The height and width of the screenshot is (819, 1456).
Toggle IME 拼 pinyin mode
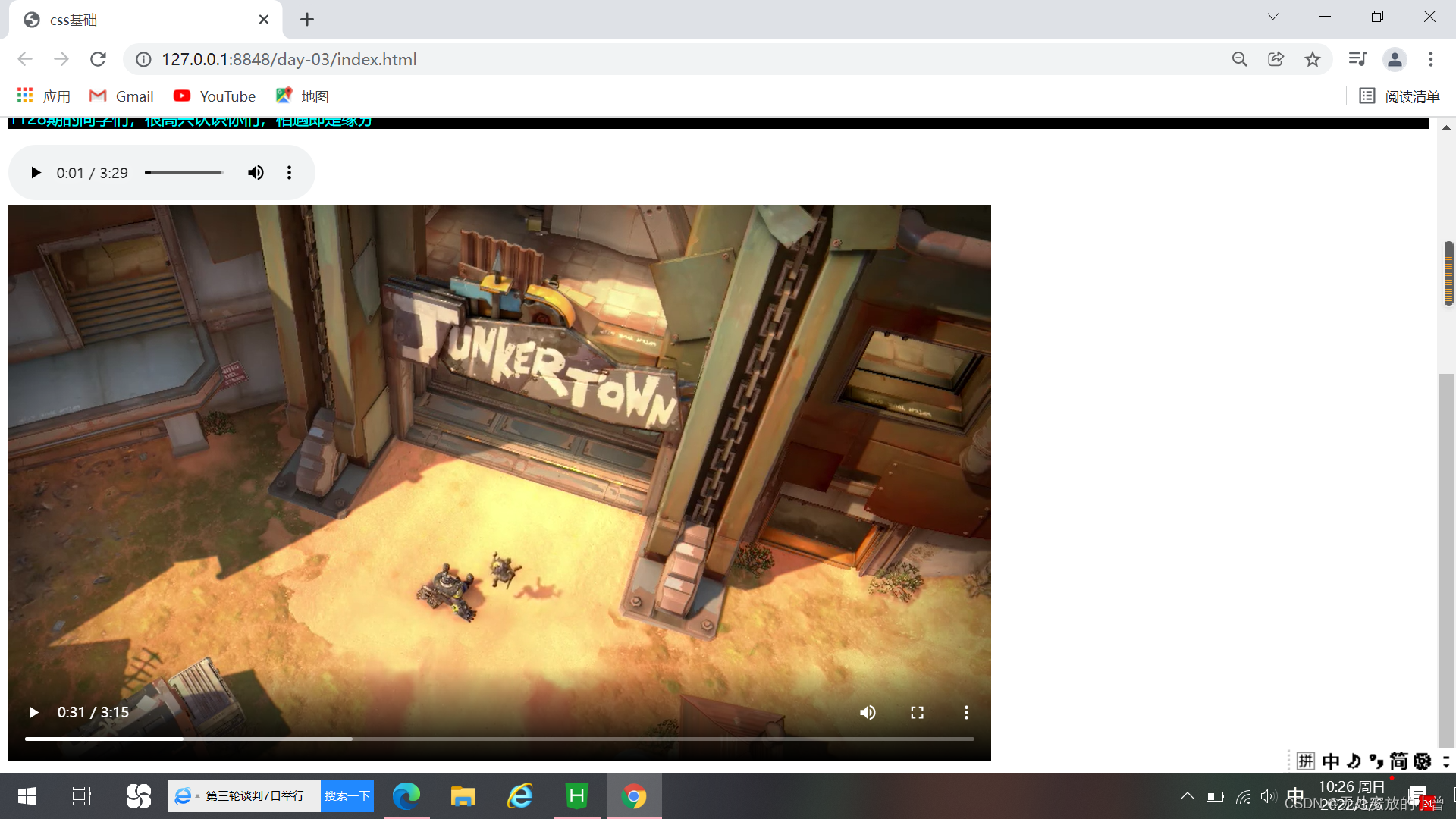click(x=1306, y=761)
